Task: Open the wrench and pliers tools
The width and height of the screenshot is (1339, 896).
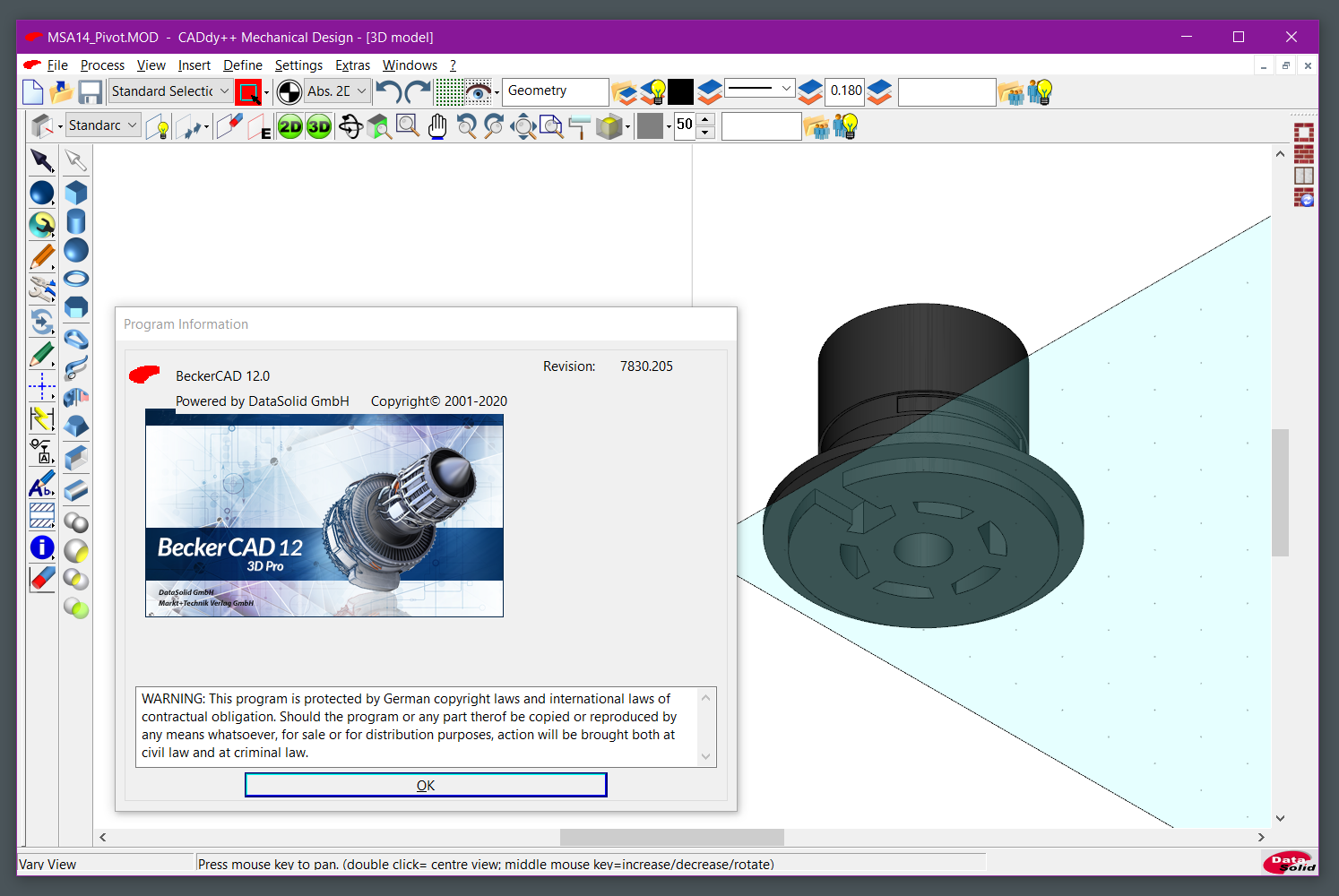Action: 42,289
